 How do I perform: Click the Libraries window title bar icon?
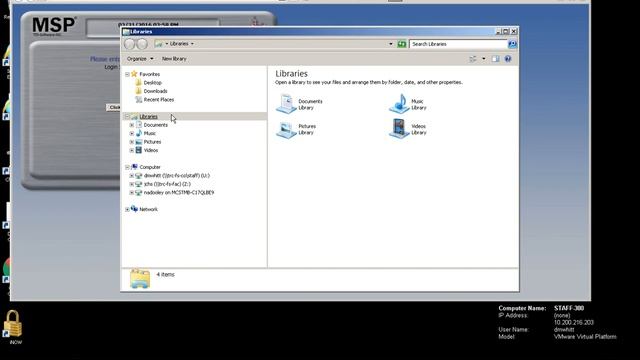tap(126, 31)
